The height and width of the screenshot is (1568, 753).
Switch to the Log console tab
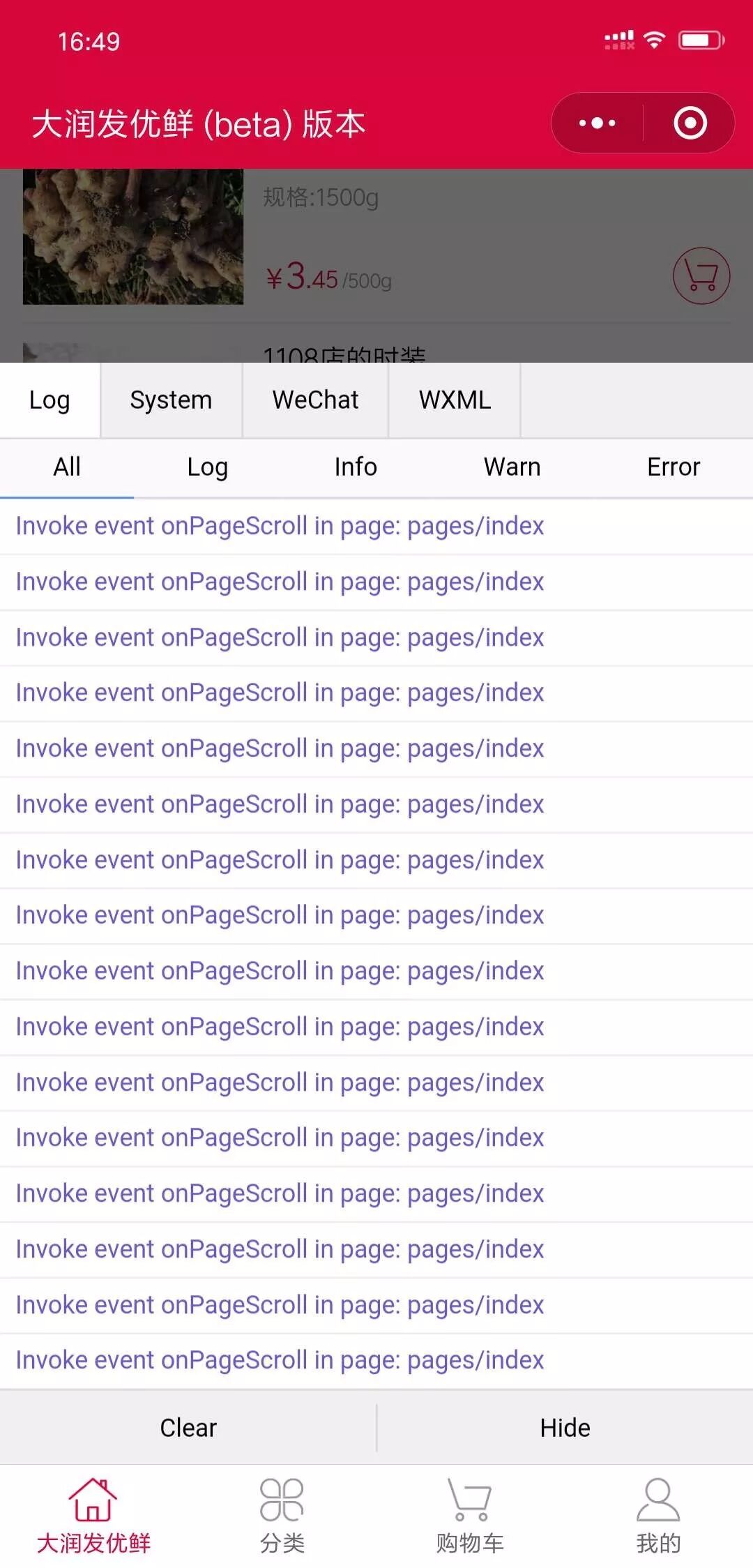50,400
